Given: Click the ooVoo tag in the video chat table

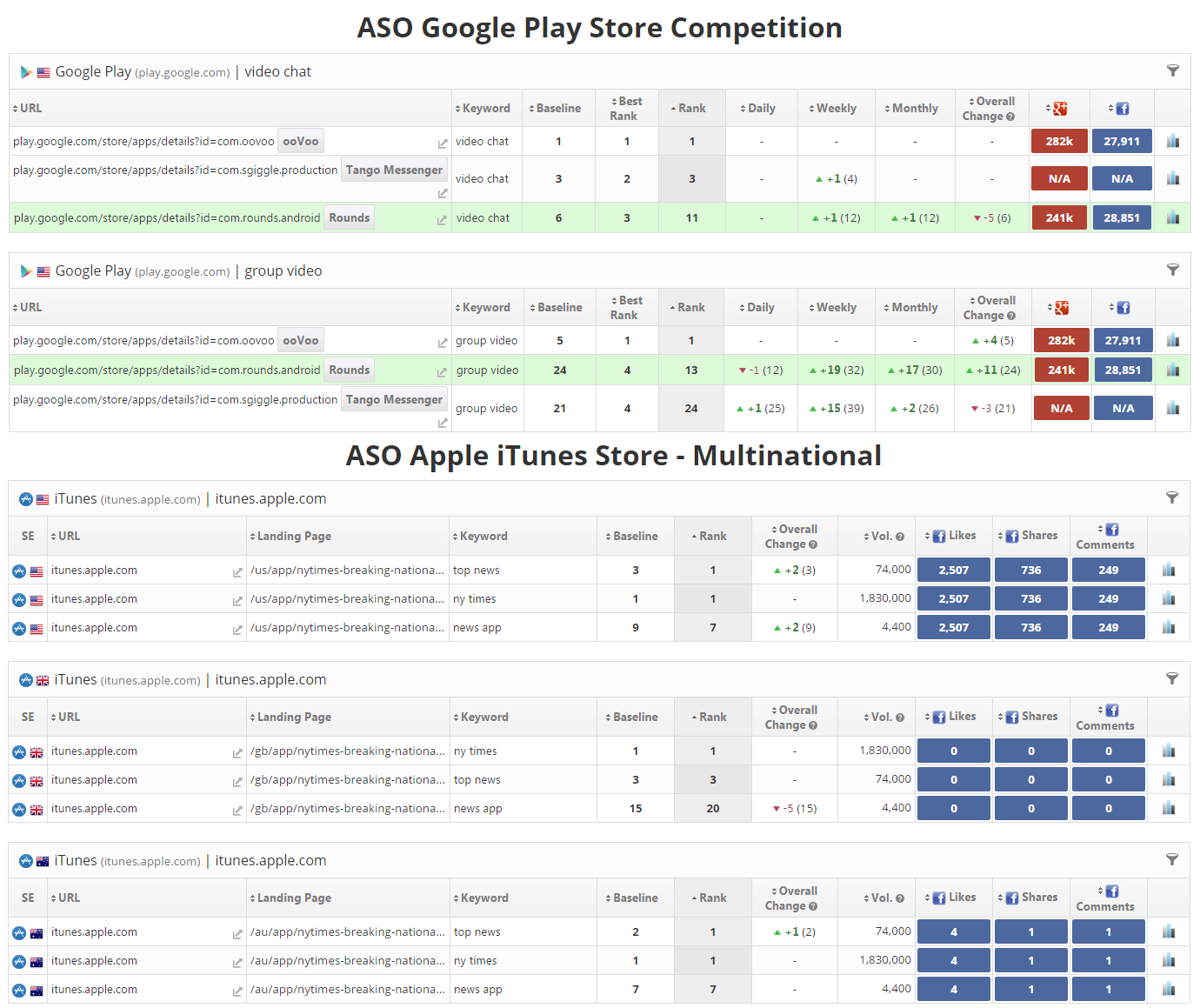Looking at the screenshot, I should [301, 141].
